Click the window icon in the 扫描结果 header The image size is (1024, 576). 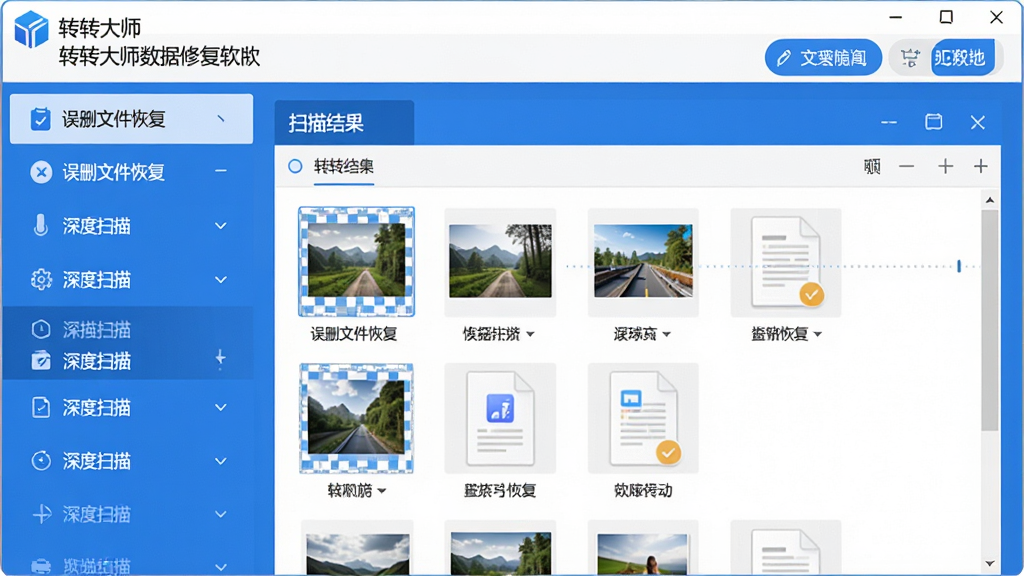pos(934,122)
